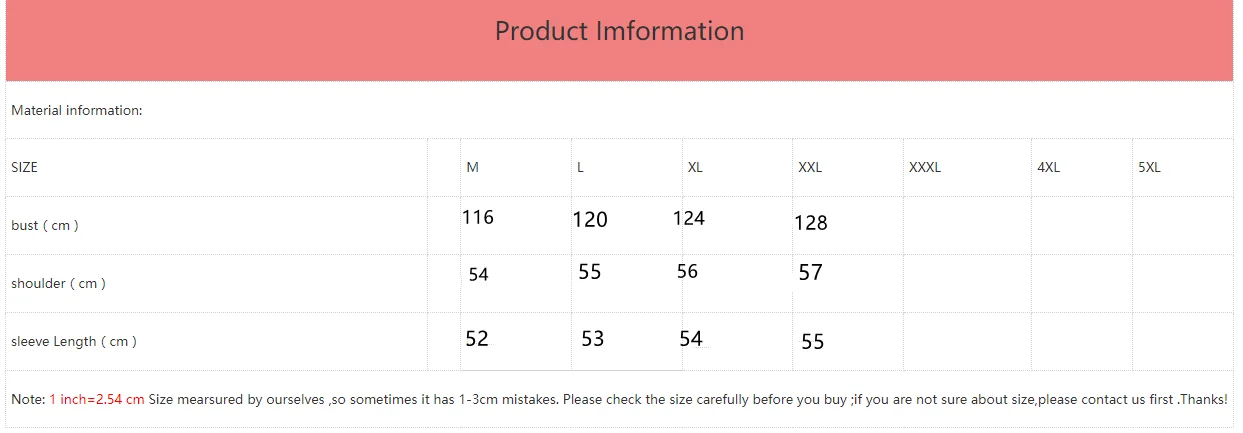
Task: Click the shoulder value 56 for XL
Action: tap(688, 271)
